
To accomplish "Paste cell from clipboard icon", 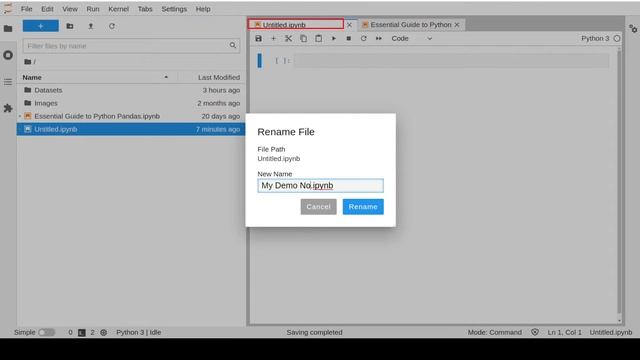I will 318,38.
